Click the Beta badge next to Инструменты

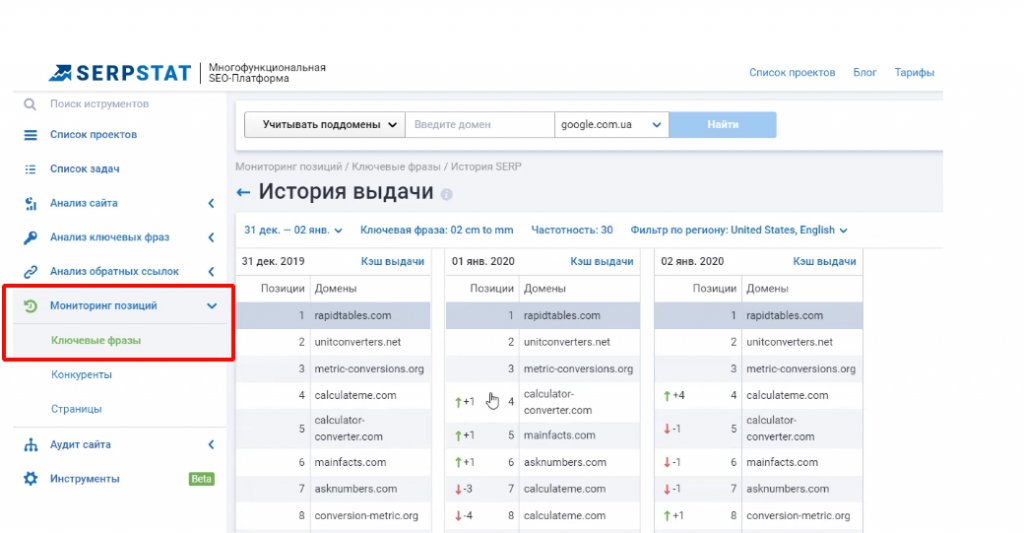coord(201,479)
